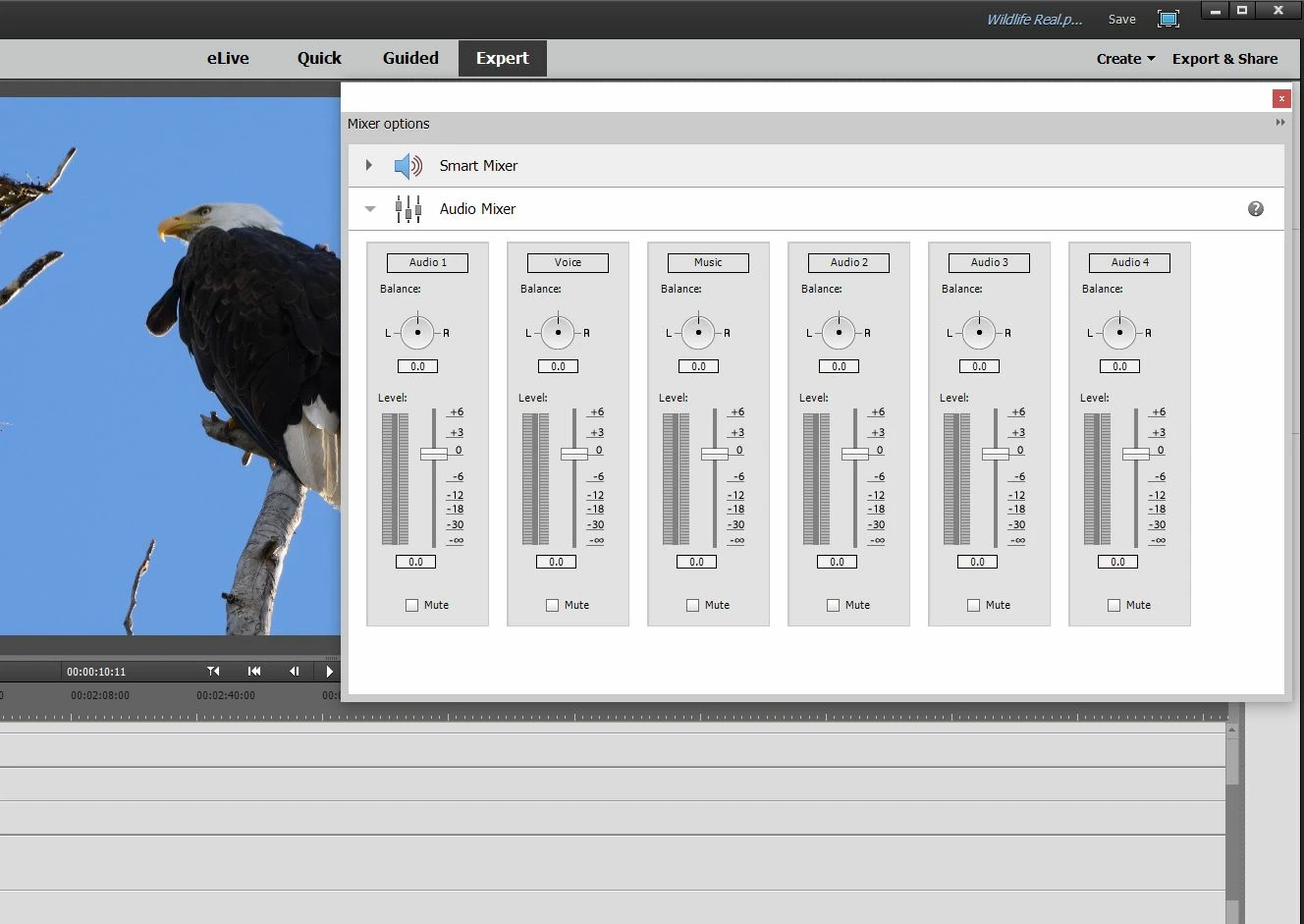Click the Audio 1 level slider handle
This screenshot has width=1304, height=924.
(434, 454)
